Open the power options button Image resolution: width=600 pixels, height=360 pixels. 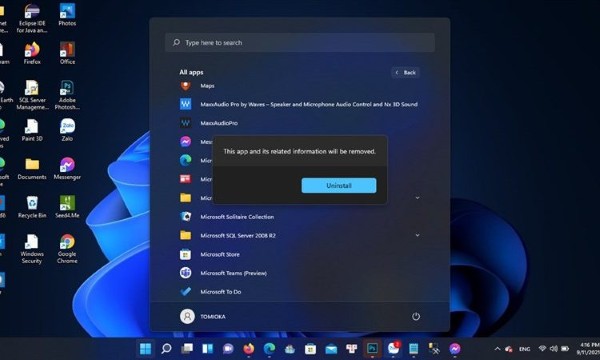(x=416, y=316)
